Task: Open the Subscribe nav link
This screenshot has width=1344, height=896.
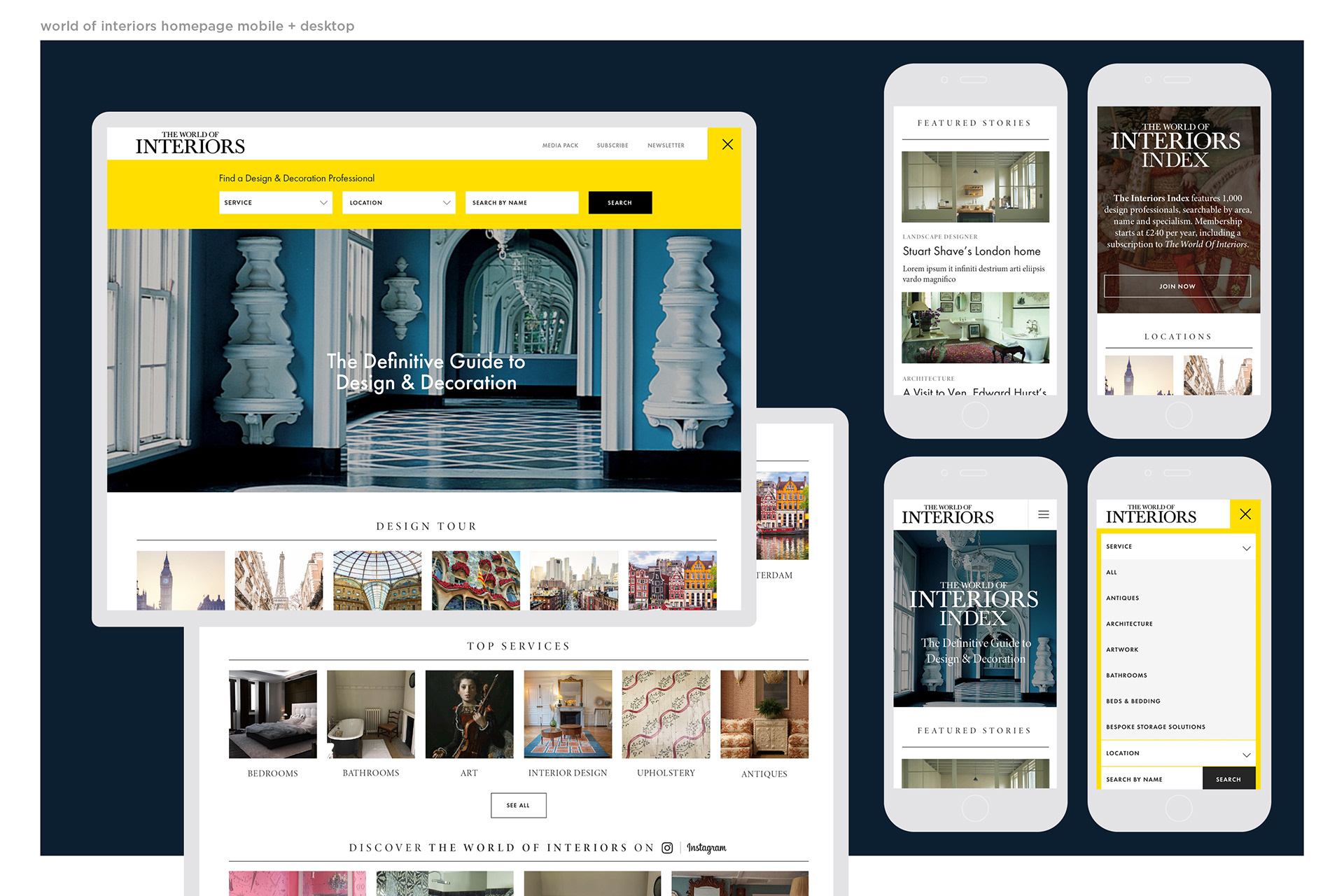Action: (x=612, y=146)
